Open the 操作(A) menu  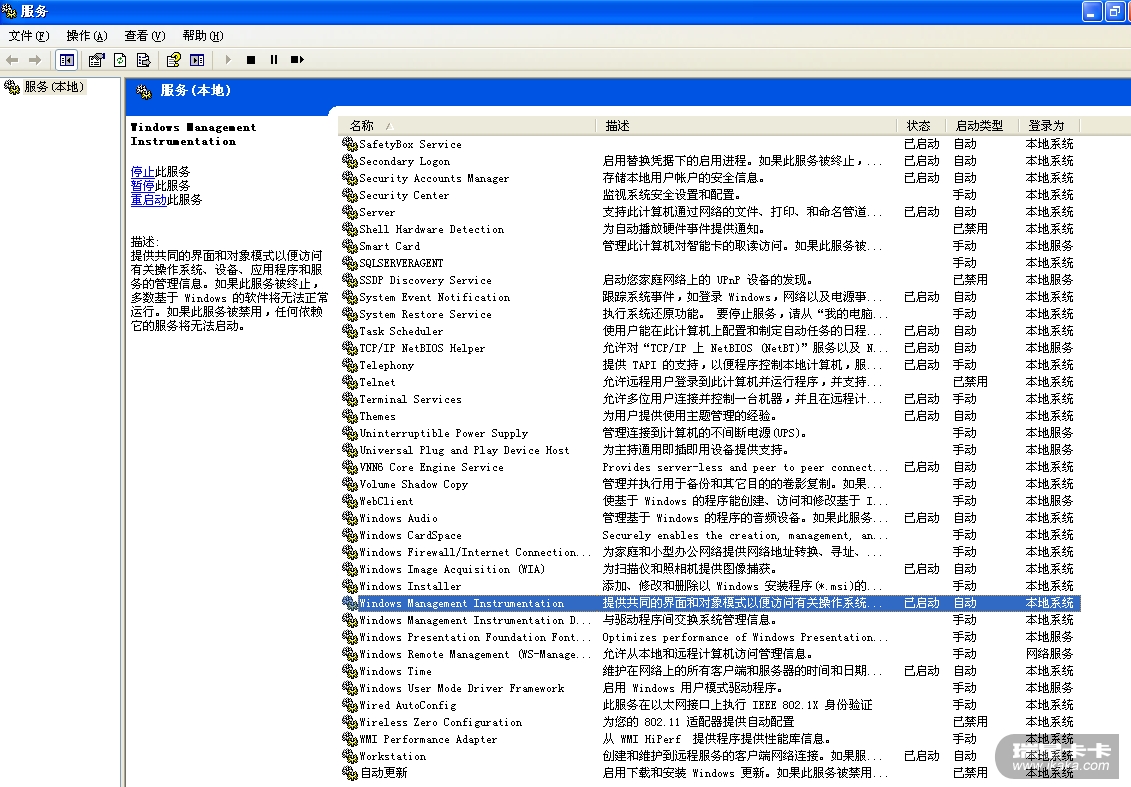87,35
